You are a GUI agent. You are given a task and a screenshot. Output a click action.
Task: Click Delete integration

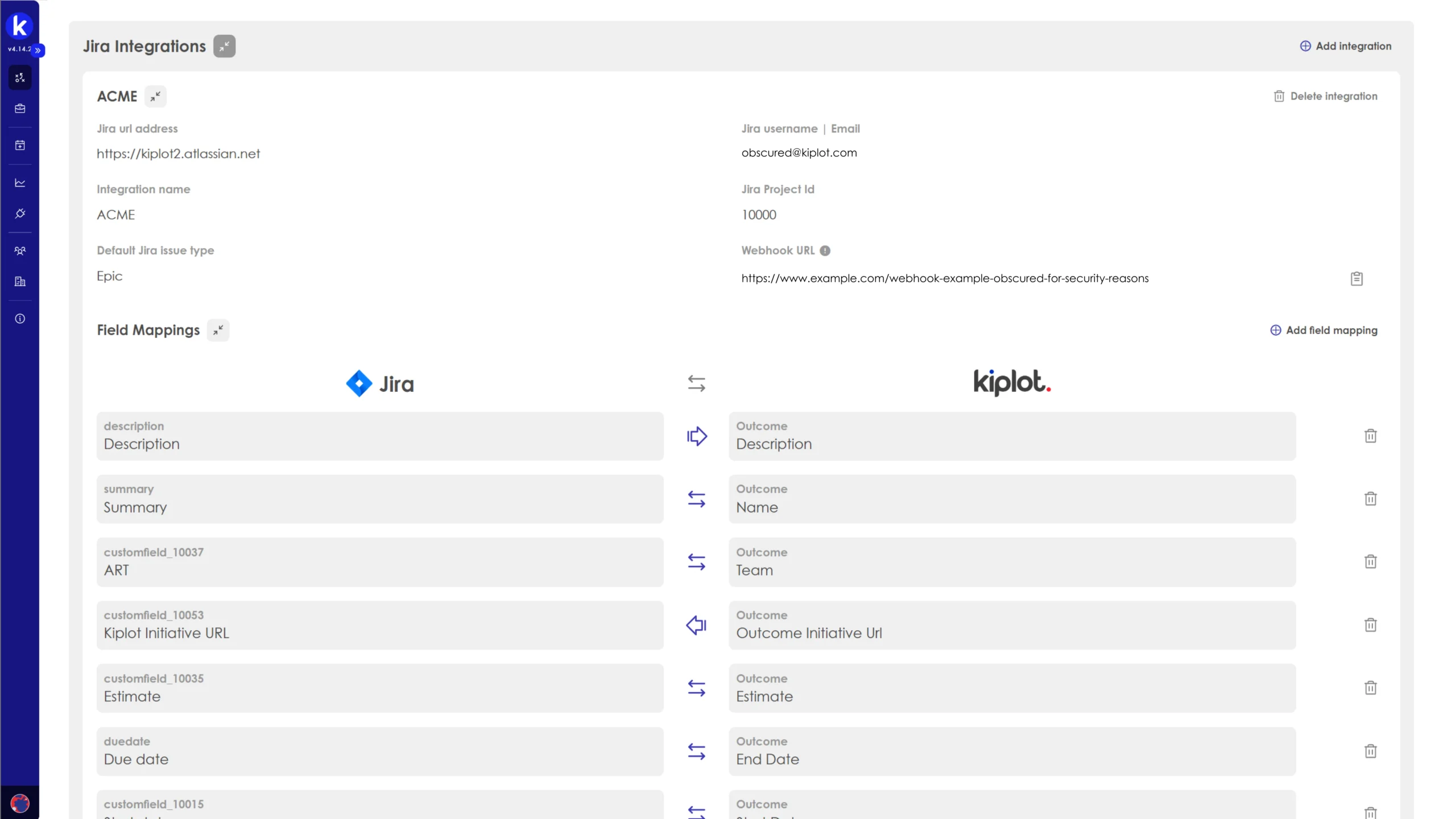(x=1325, y=96)
